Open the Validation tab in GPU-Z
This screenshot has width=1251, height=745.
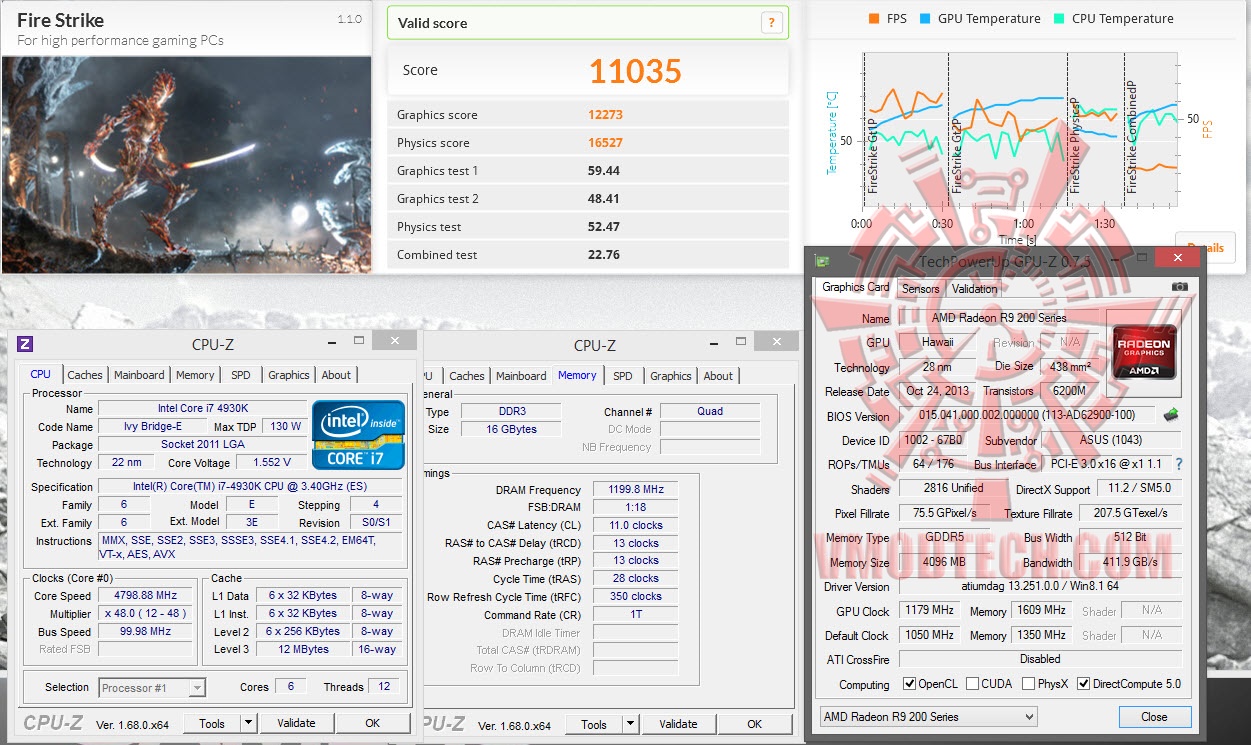pos(974,289)
